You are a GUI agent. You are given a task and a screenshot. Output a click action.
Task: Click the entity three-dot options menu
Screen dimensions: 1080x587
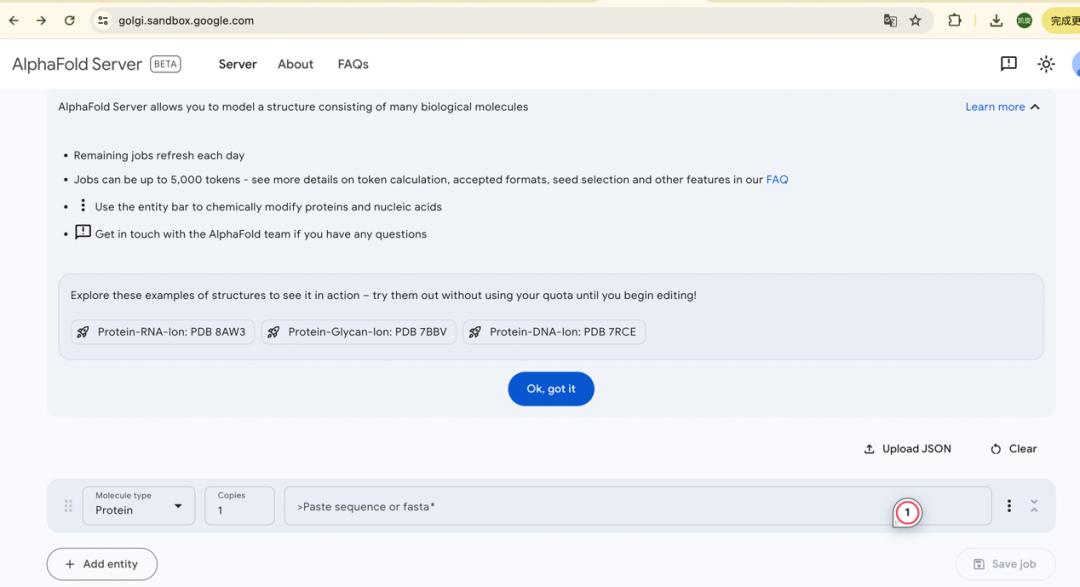pos(1009,506)
